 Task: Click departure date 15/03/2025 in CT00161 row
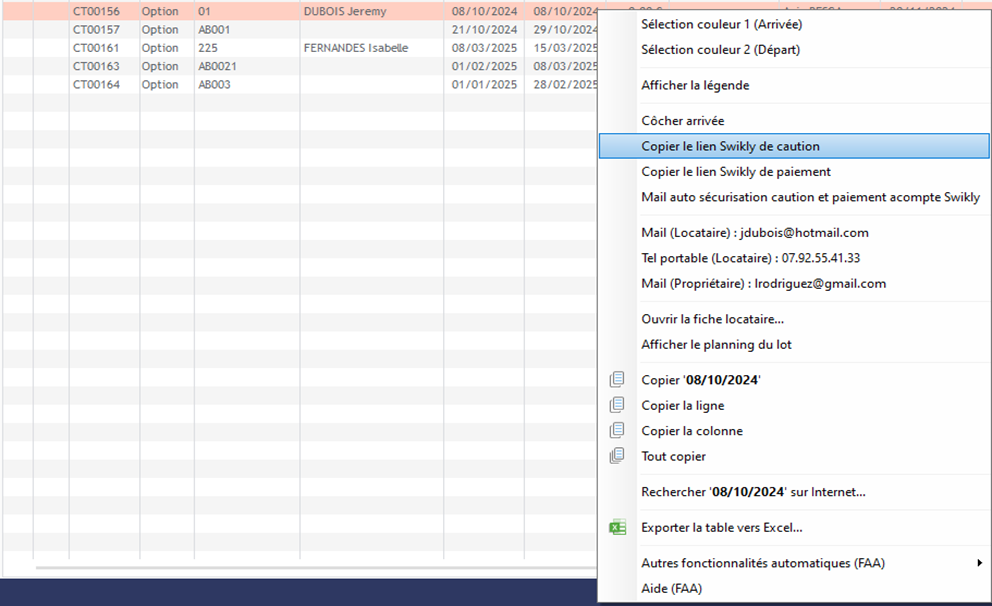click(x=564, y=48)
